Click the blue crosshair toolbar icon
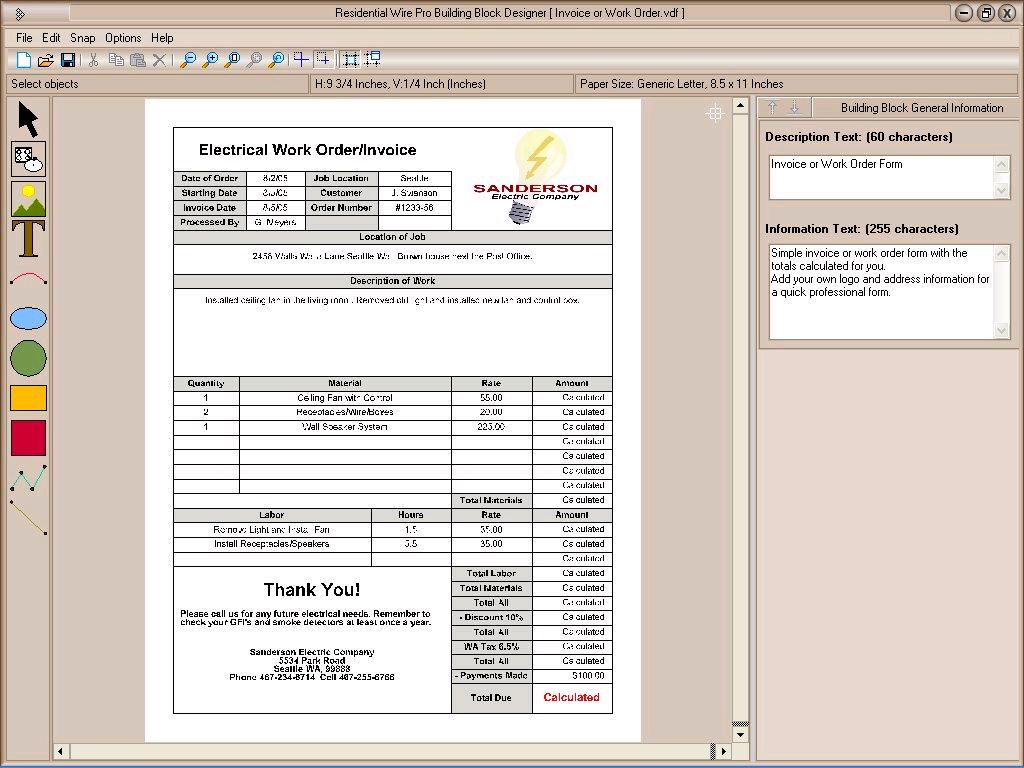 [301, 59]
